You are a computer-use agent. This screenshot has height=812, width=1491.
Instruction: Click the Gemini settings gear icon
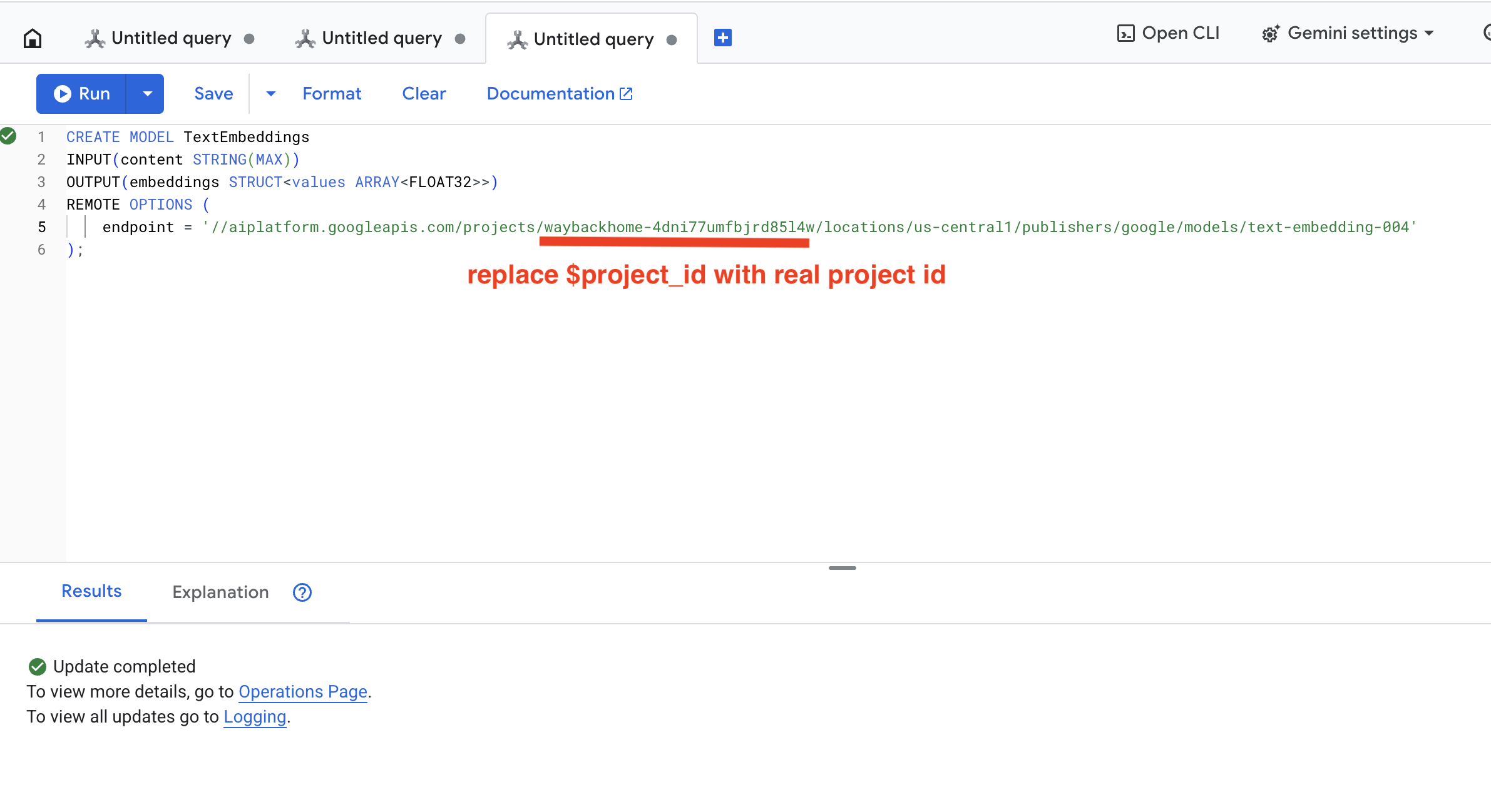point(1270,34)
